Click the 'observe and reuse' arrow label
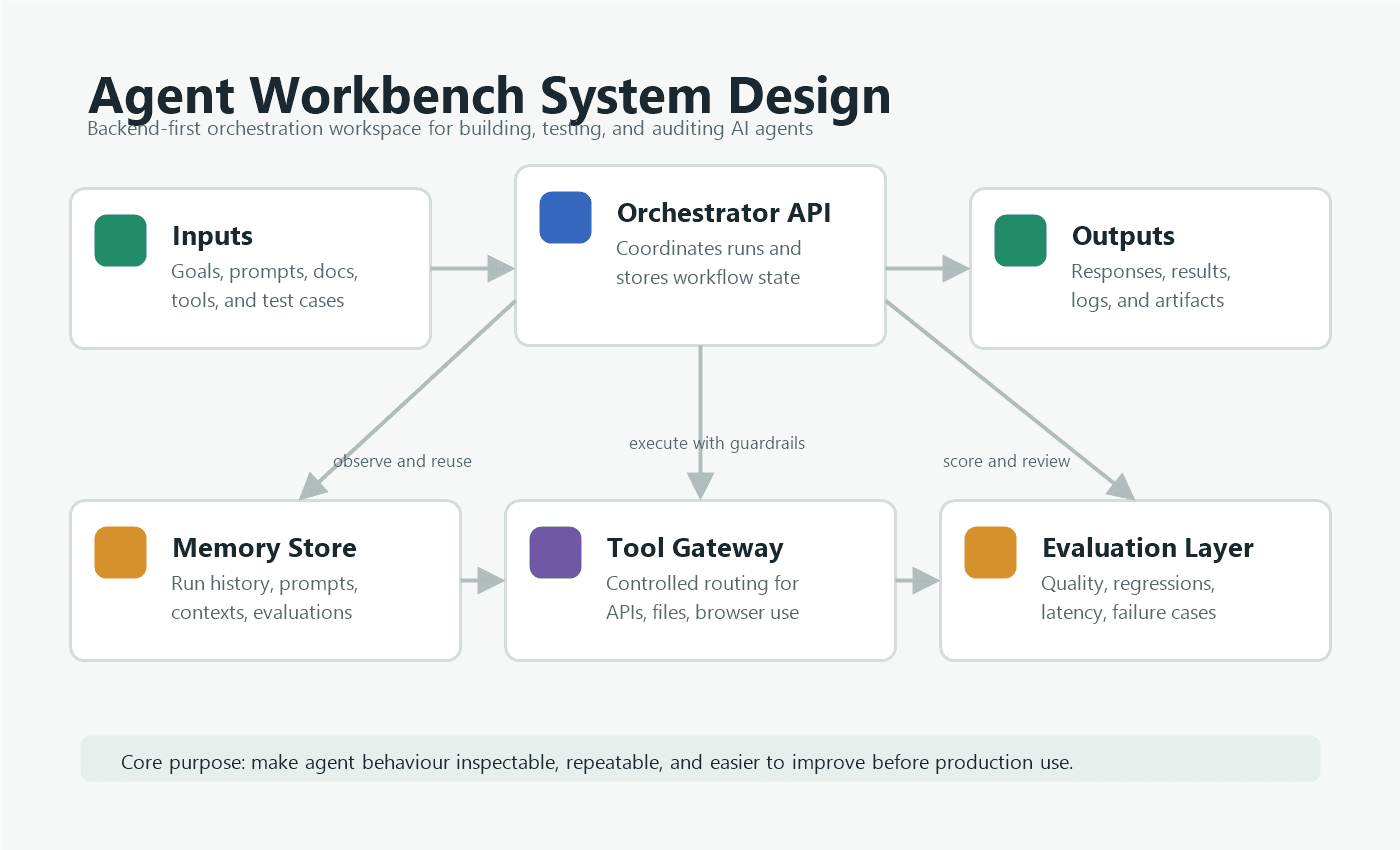Image resolution: width=1400 pixels, height=850 pixels. click(x=402, y=461)
